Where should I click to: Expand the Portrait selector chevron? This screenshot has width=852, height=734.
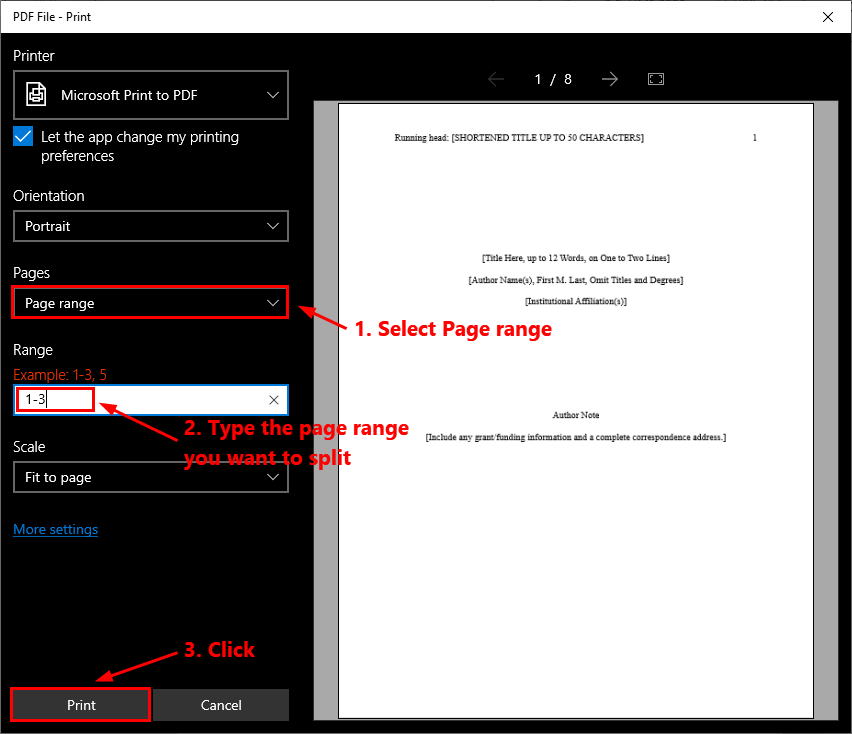coord(272,226)
